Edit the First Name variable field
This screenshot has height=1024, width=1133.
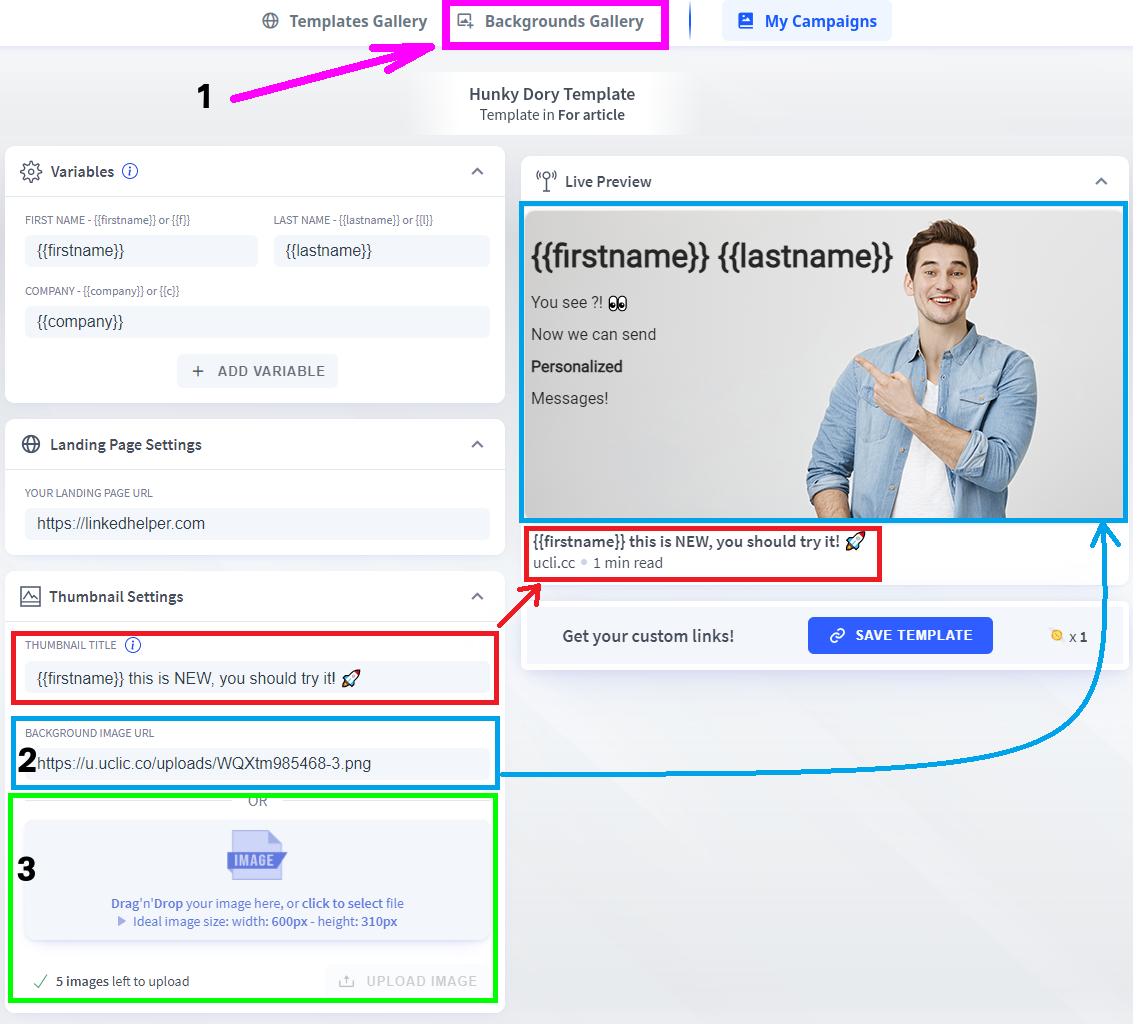pos(141,251)
